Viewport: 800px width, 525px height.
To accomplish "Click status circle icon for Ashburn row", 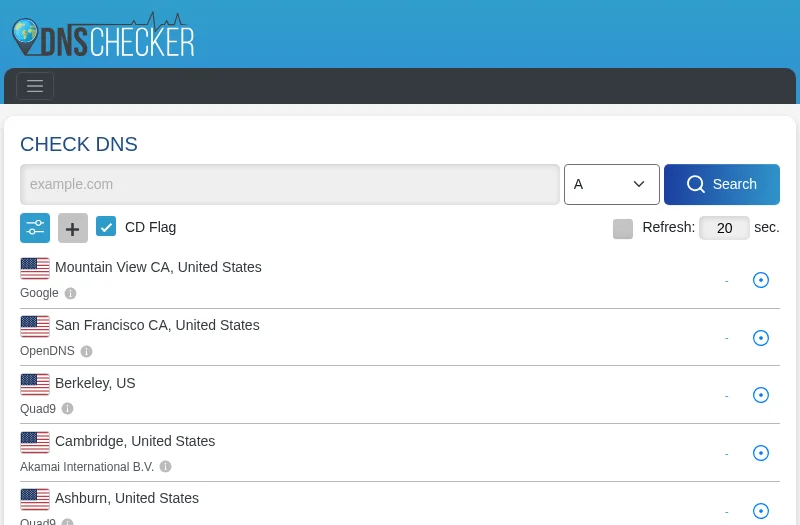I will click(761, 511).
